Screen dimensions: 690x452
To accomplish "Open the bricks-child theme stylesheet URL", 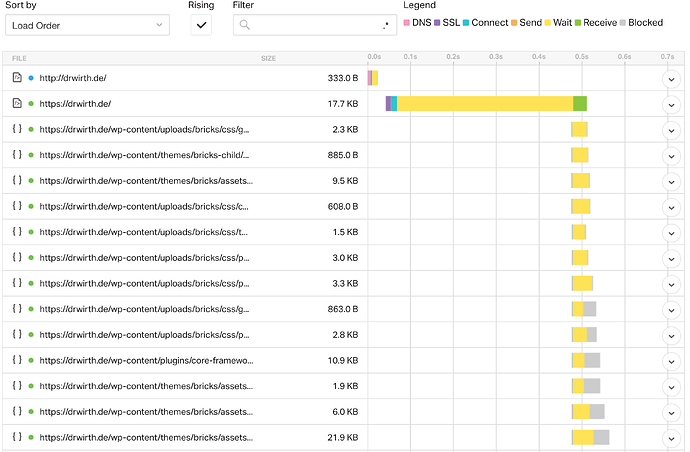I will point(144,155).
